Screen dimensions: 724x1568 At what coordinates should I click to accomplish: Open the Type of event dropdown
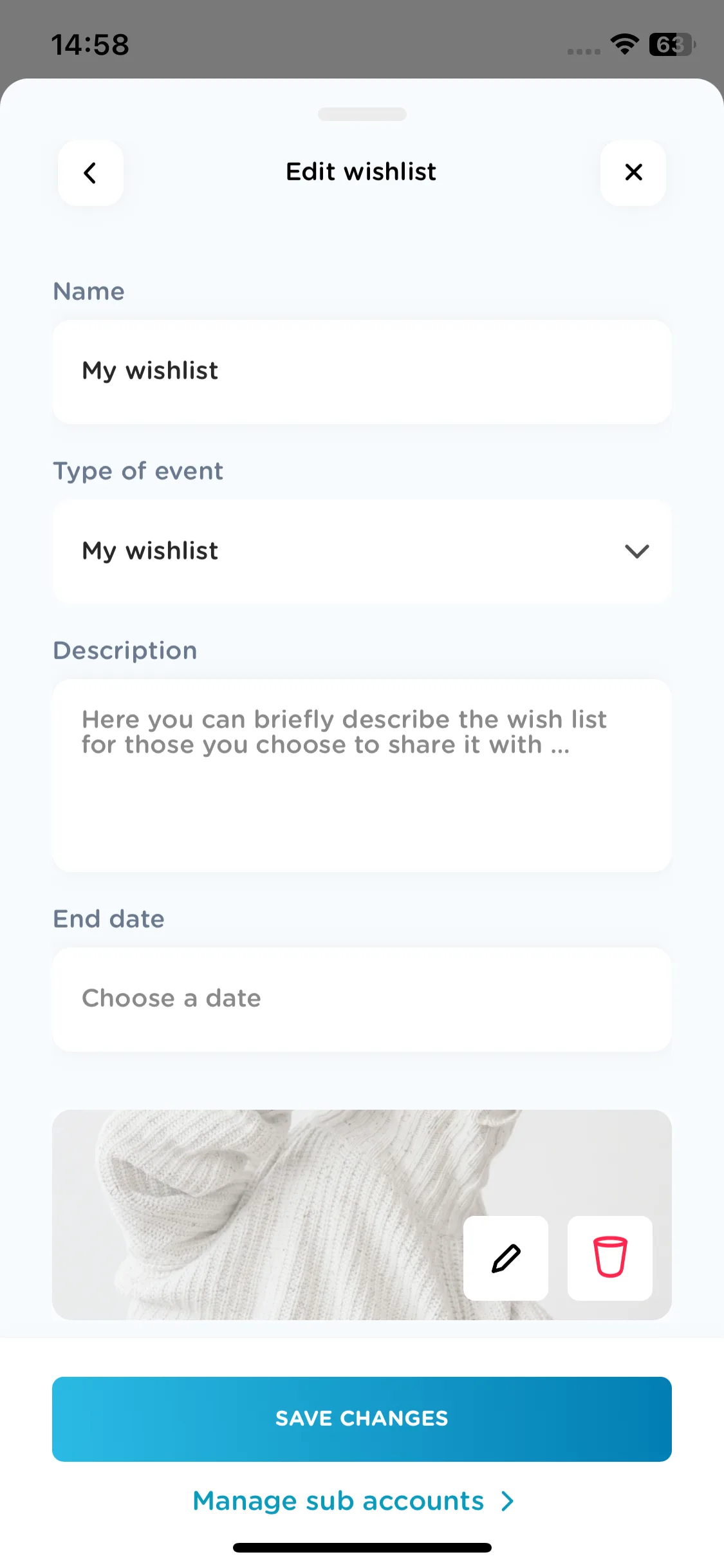coord(362,552)
